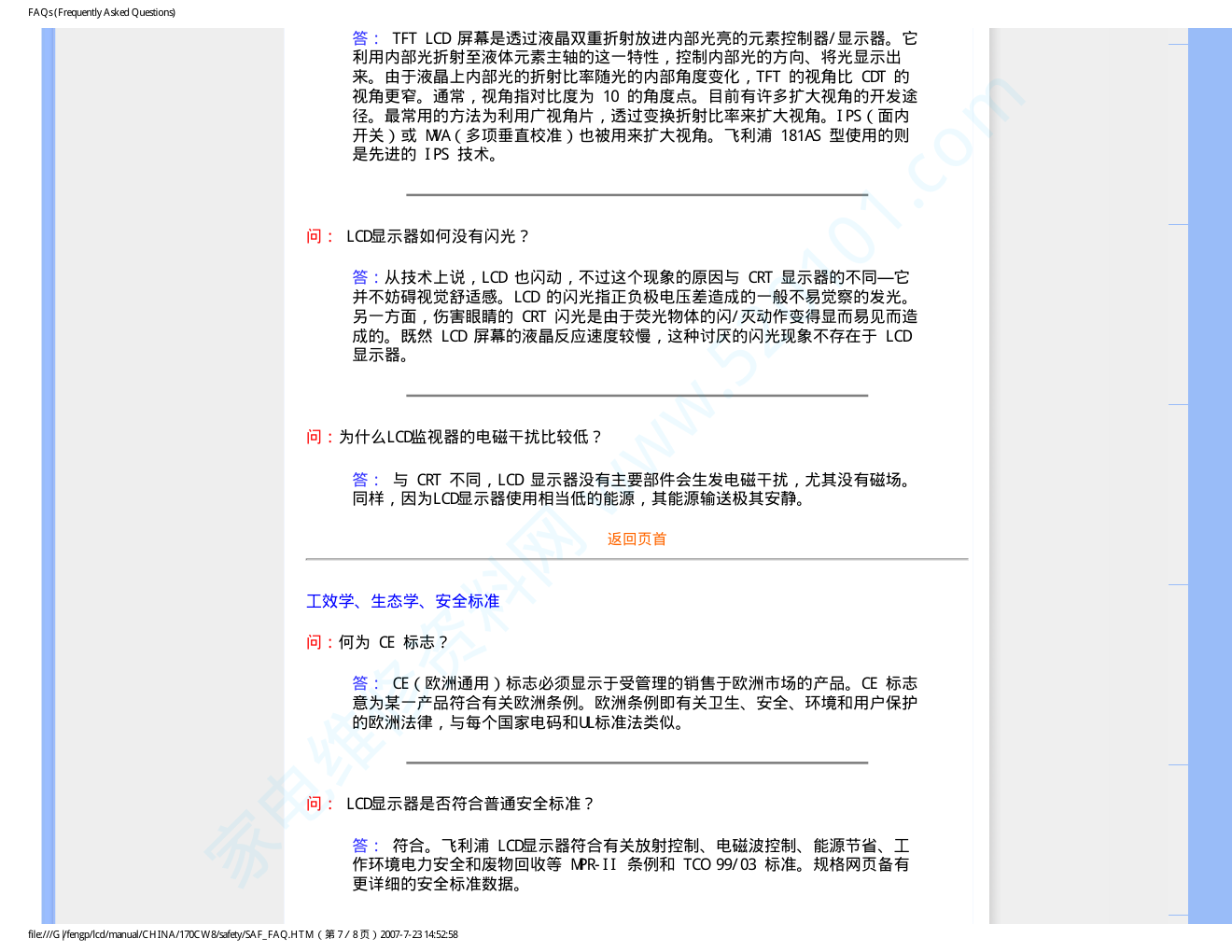
Task: Select the question 为什么LCD监视器的电磁干扰比较低？
Action: pos(470,437)
